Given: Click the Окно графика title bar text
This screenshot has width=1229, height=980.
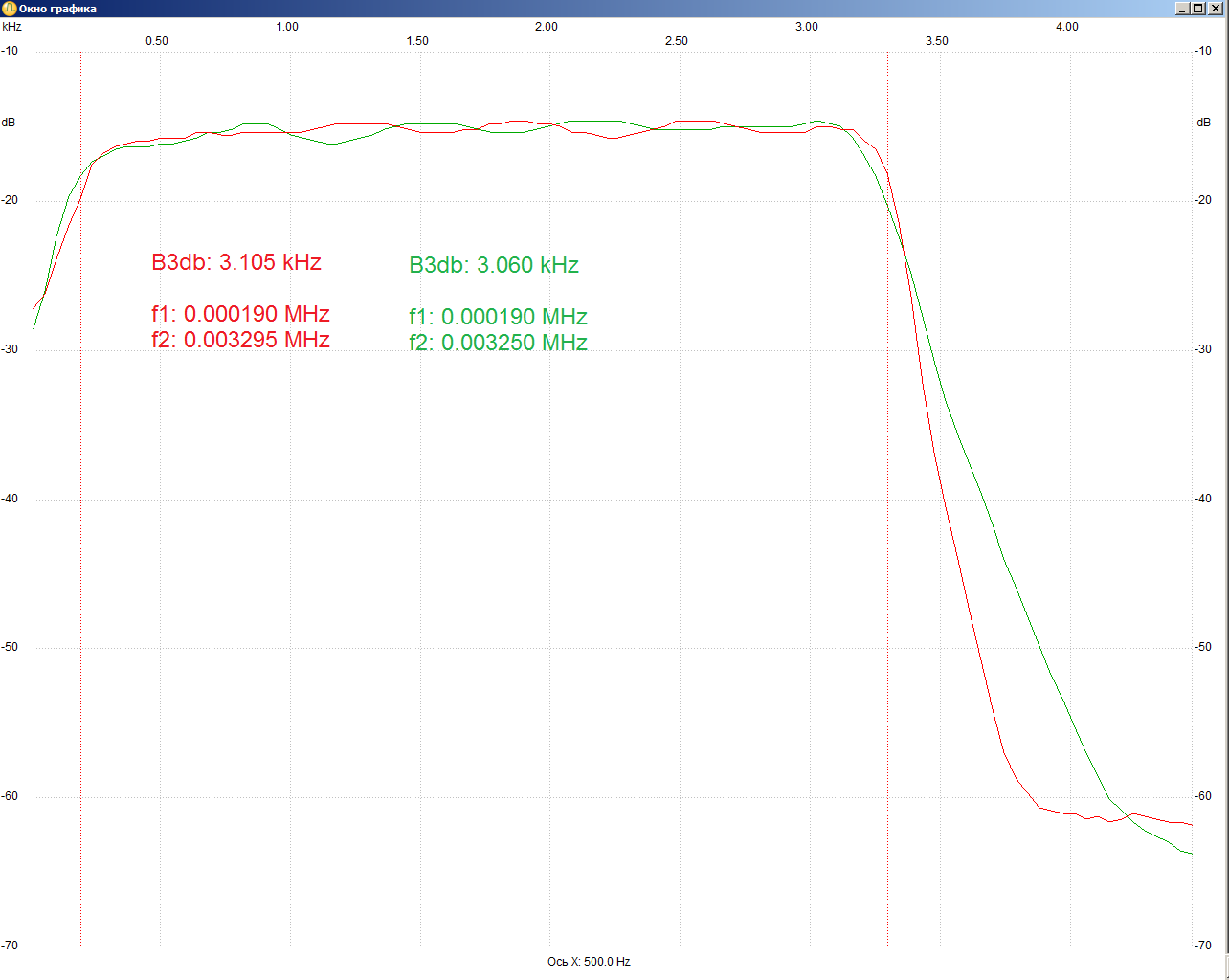Looking at the screenshot, I should coord(57,9).
